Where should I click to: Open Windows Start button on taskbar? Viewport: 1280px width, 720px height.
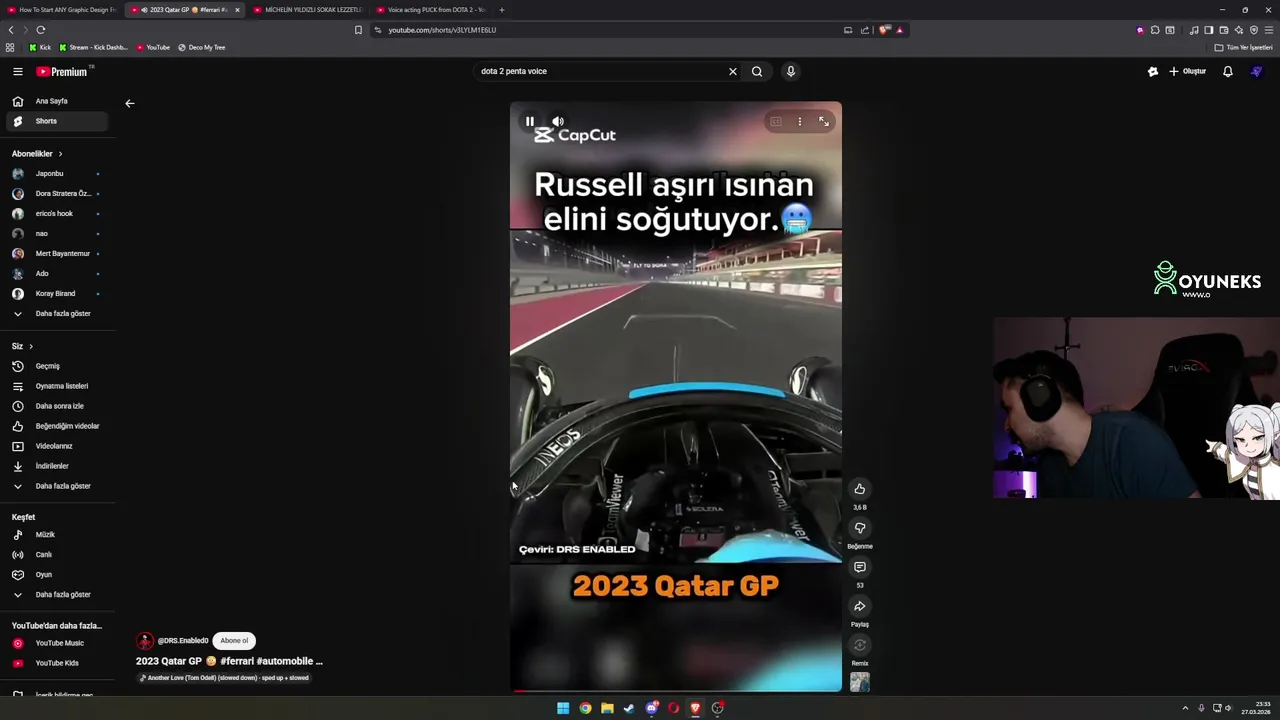click(563, 708)
